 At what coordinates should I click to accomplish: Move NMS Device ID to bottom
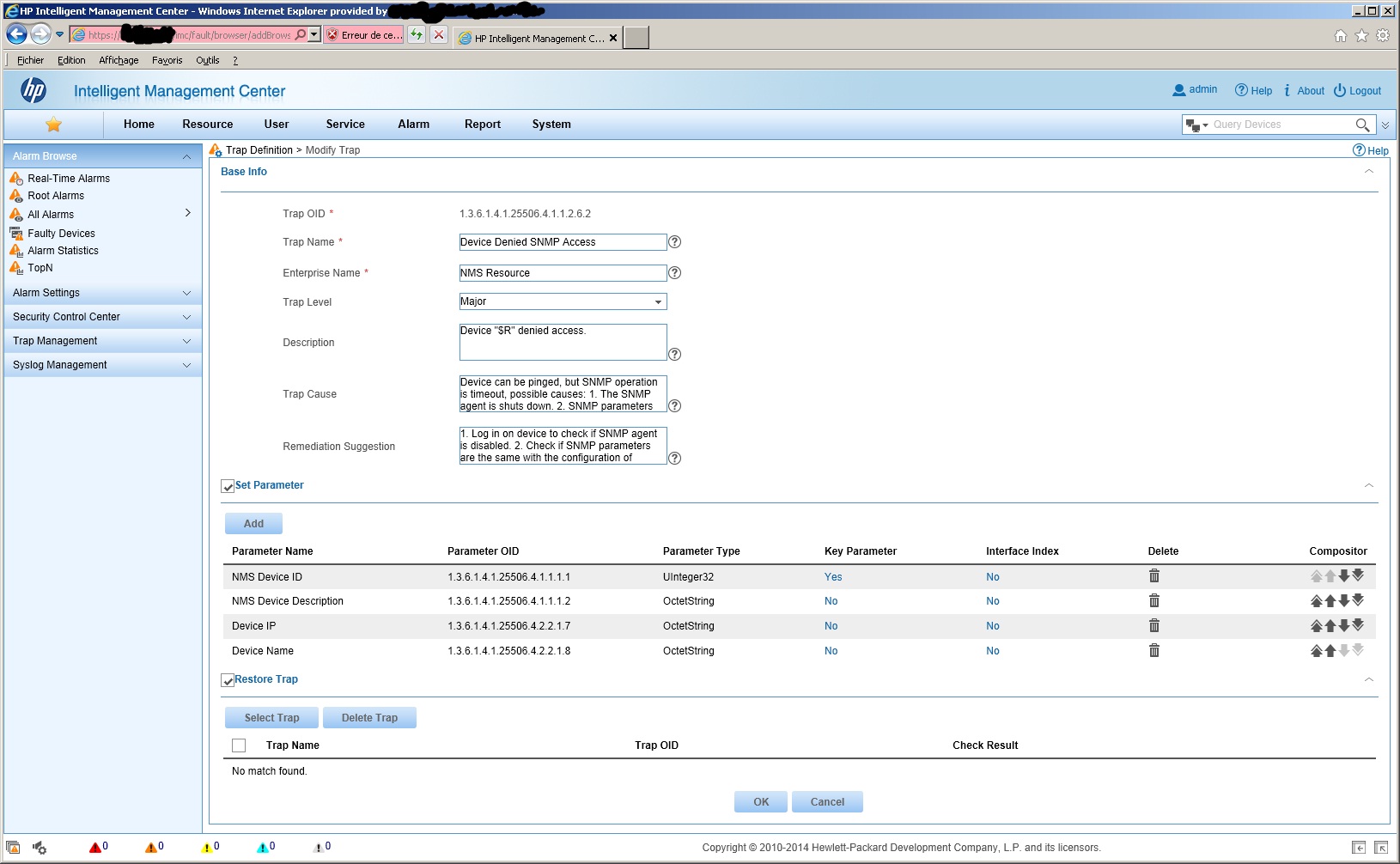point(1358,575)
